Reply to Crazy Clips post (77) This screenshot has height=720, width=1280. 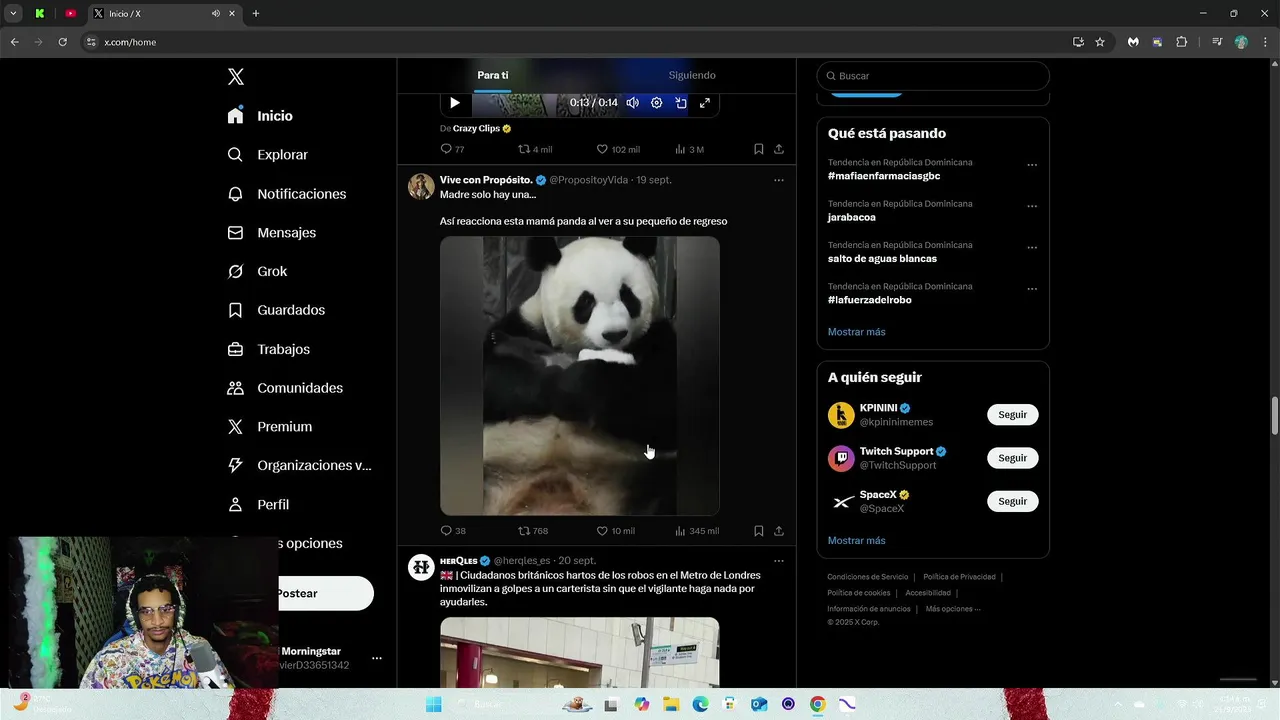coord(452,149)
